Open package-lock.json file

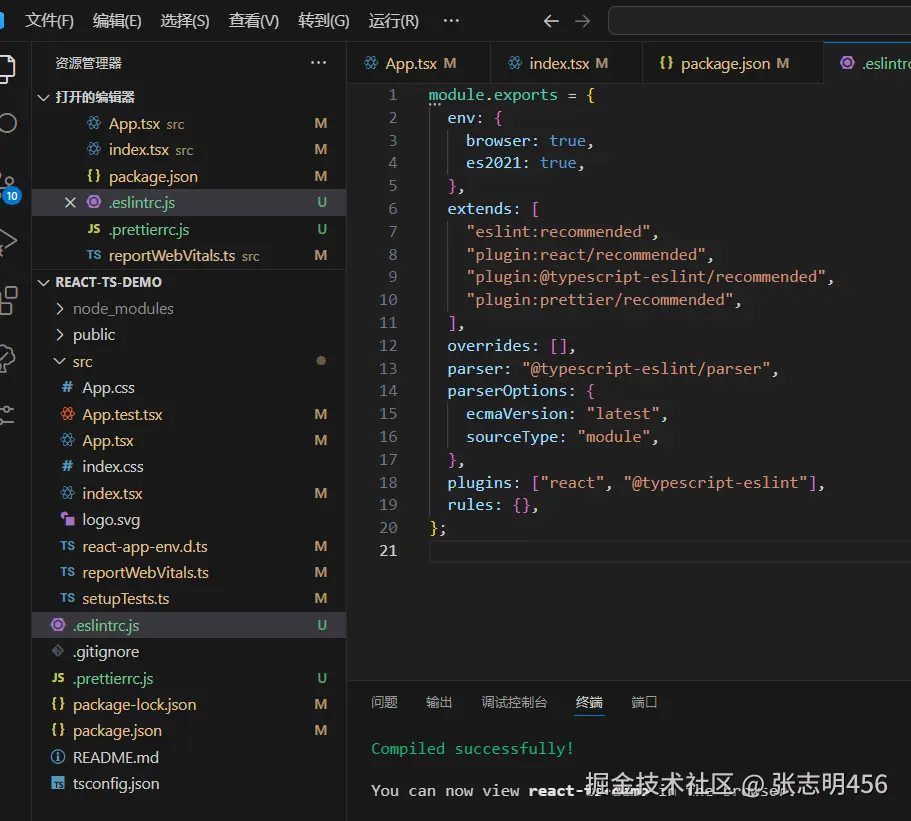[x=189, y=704]
